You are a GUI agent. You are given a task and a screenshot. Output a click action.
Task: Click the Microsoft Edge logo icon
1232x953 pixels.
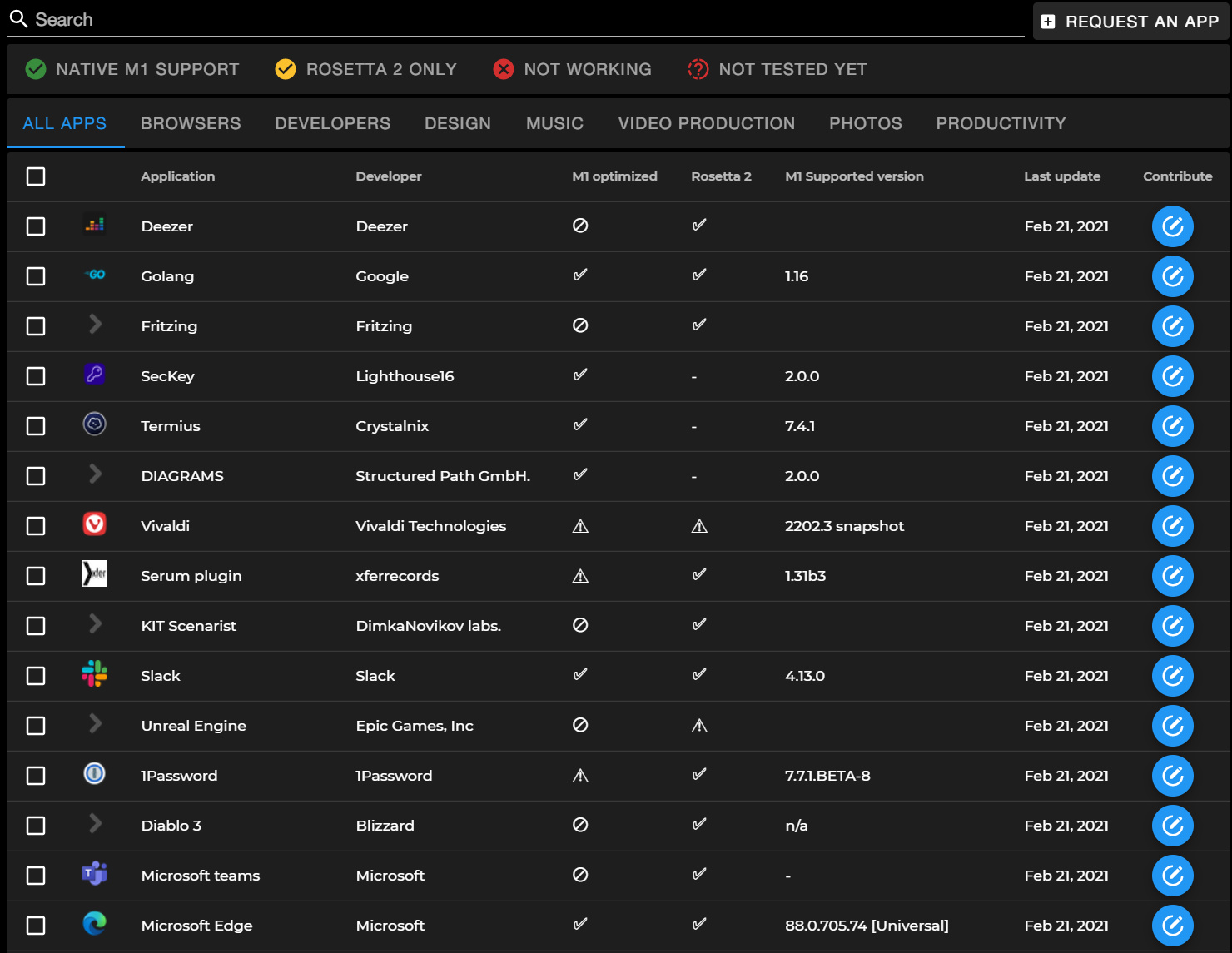click(95, 924)
